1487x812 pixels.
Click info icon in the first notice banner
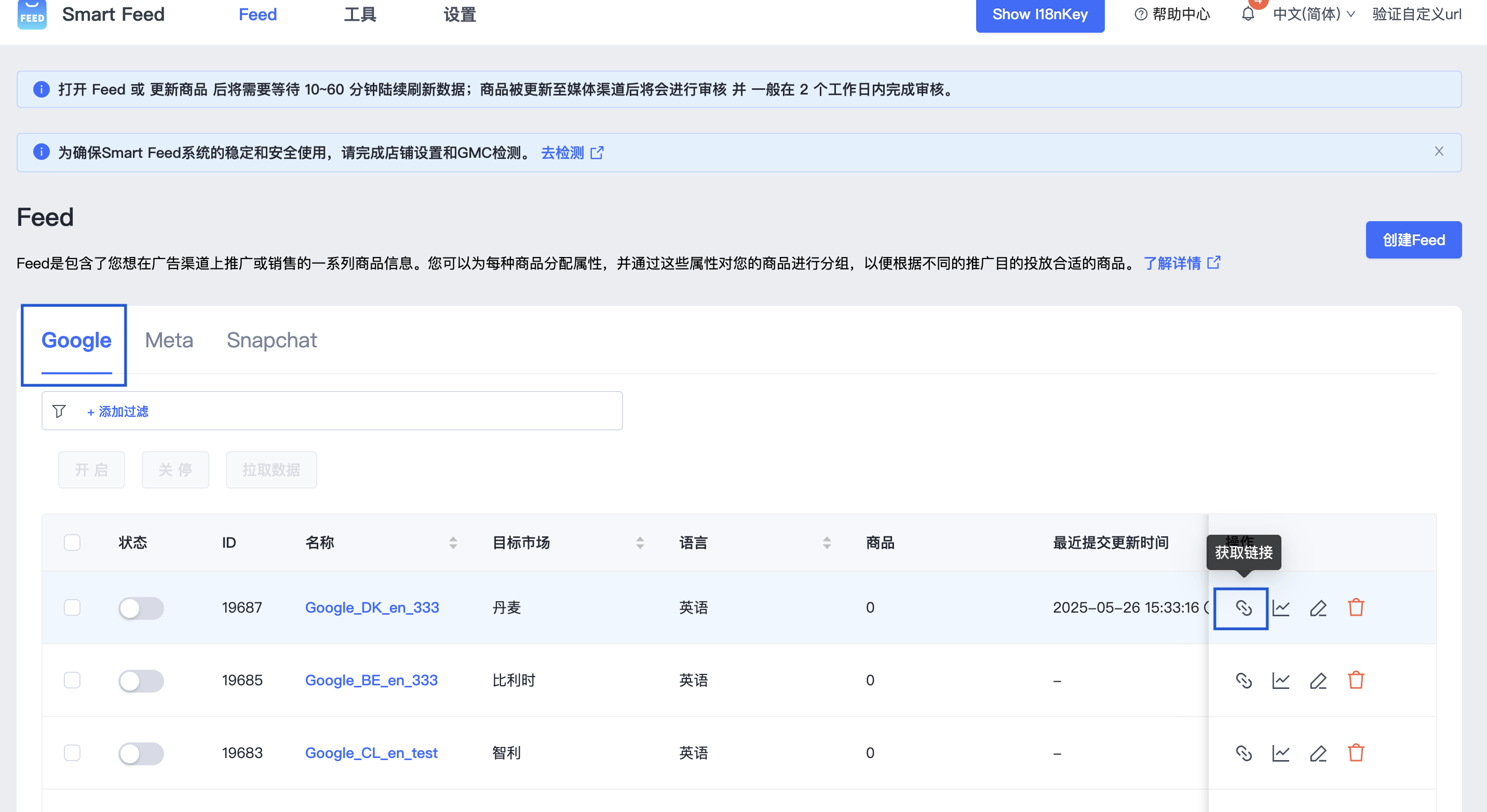click(x=41, y=89)
